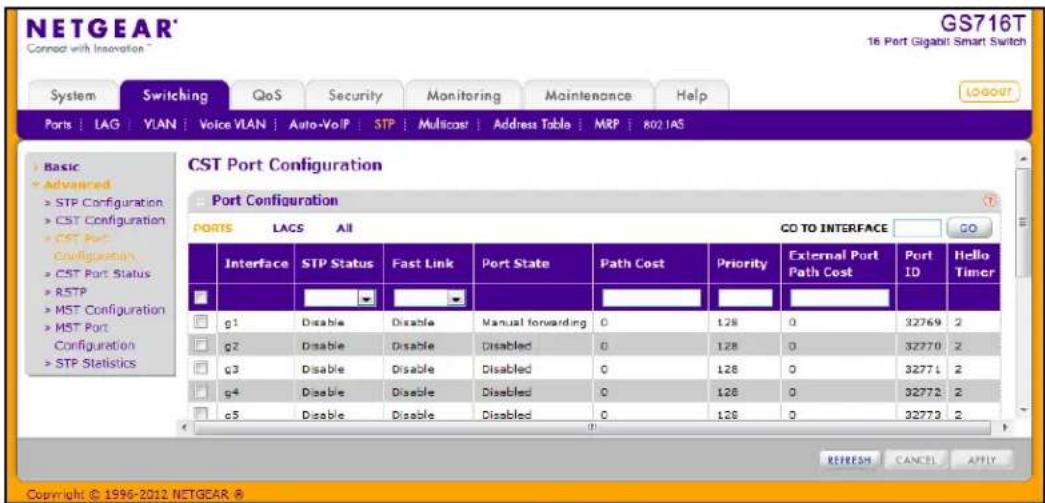
Task: Click the APPLY button
Action: pyautogui.click(x=984, y=459)
